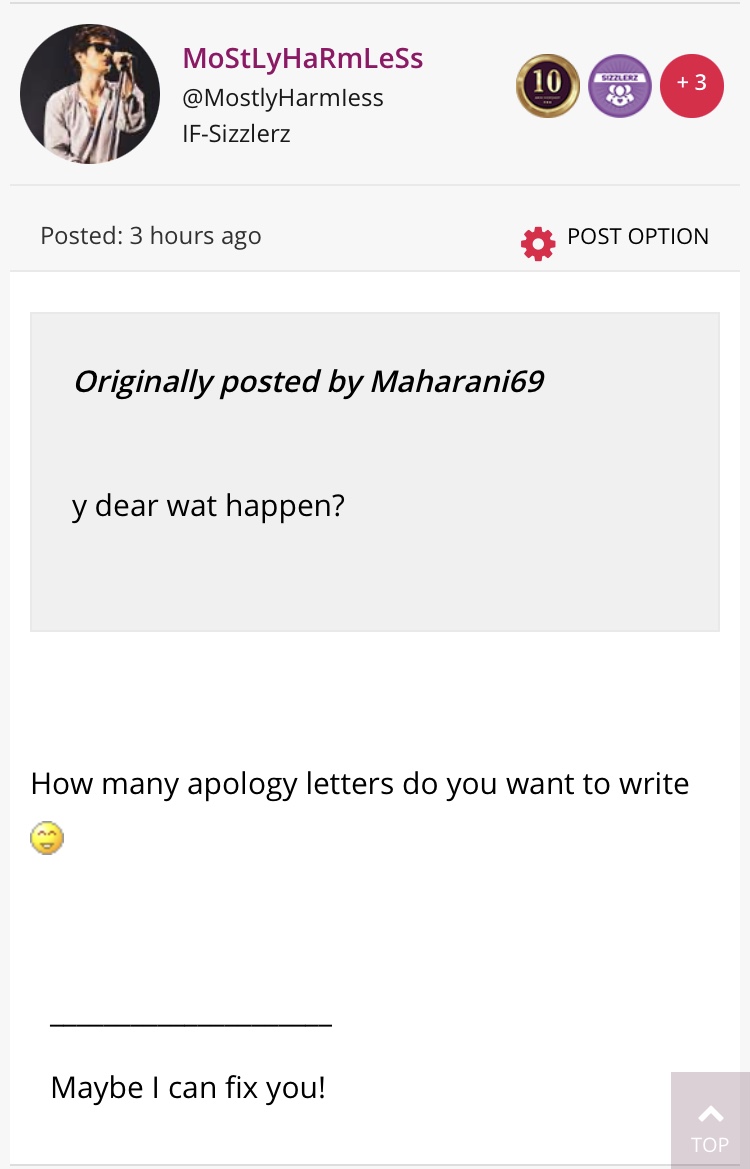Select the IF-Sizzlerz group label
750x1169 pixels.
236,133
